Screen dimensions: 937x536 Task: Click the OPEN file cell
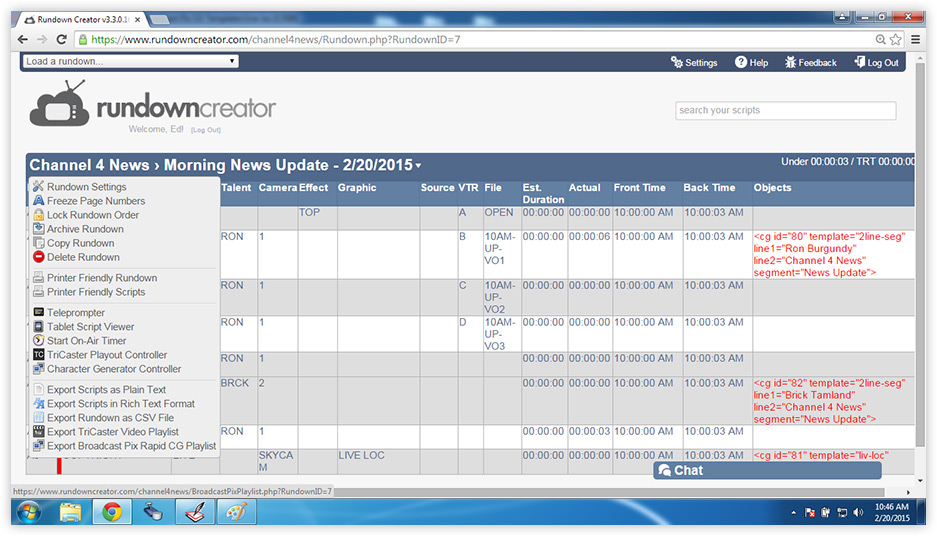502,219
